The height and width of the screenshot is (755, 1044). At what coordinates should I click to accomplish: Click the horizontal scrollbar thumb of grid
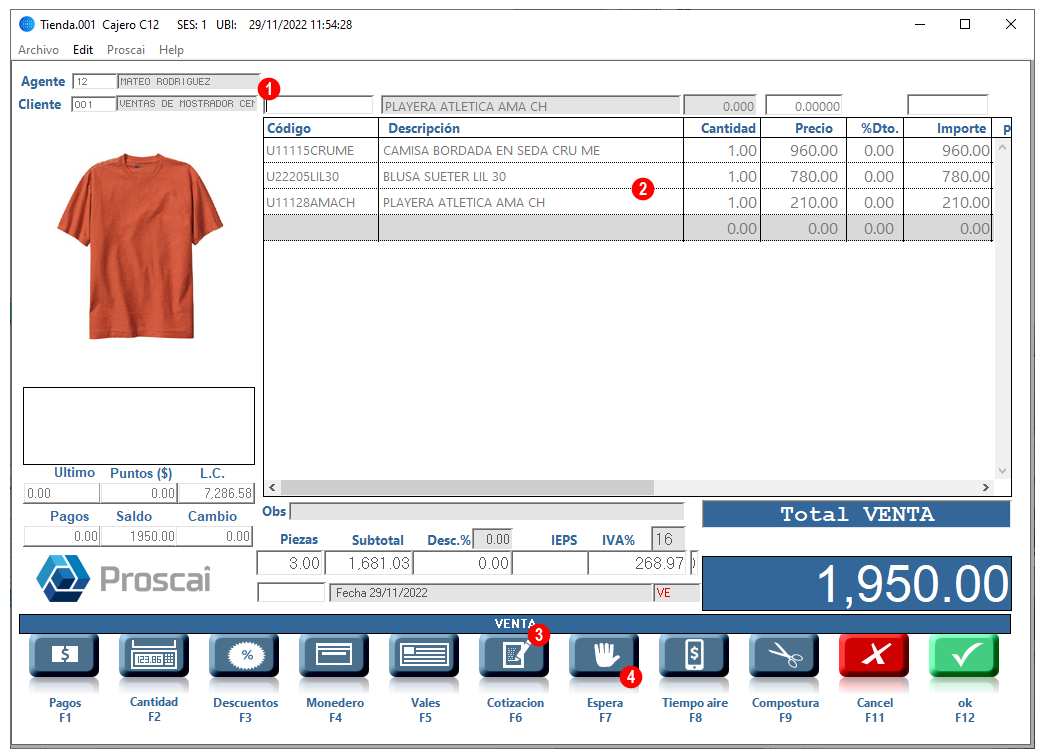pos(467,487)
